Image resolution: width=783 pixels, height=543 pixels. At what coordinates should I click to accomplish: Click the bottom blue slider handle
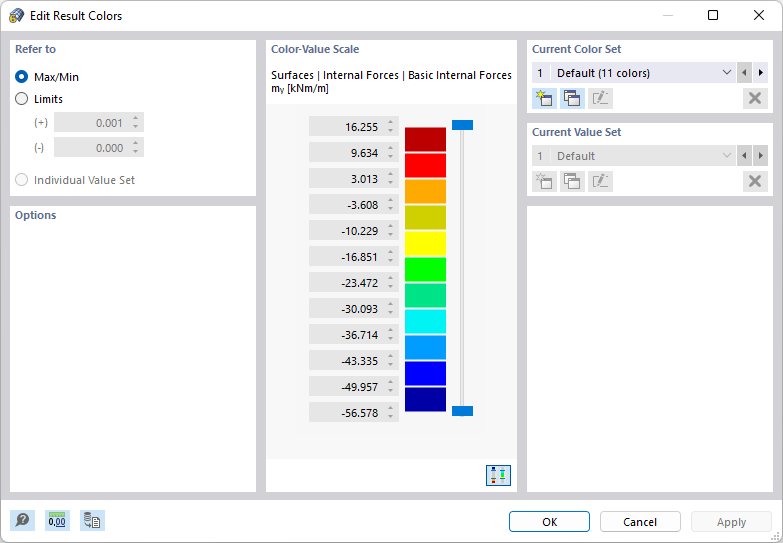(x=462, y=411)
